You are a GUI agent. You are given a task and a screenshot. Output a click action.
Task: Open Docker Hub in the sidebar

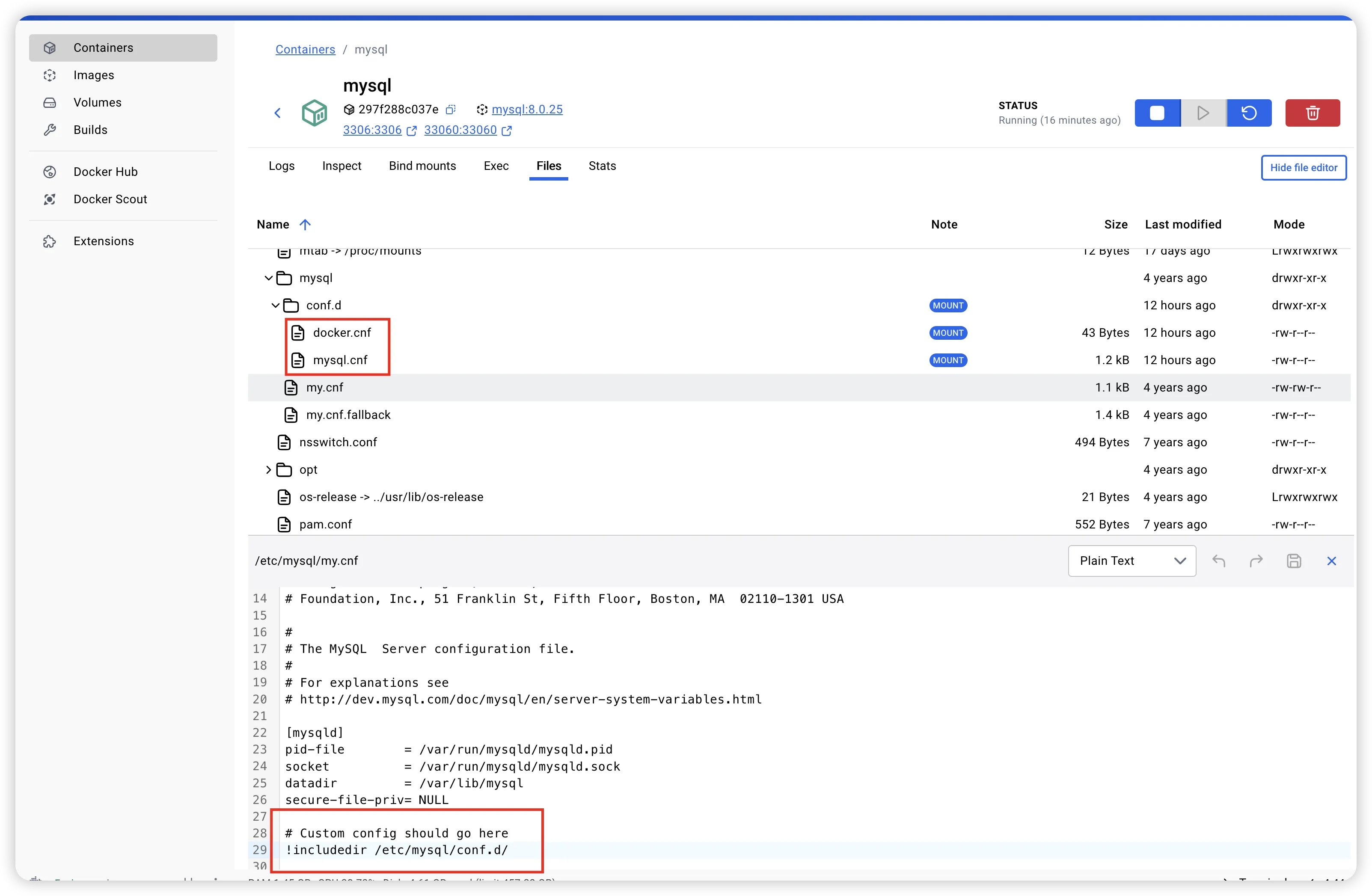coord(123,172)
